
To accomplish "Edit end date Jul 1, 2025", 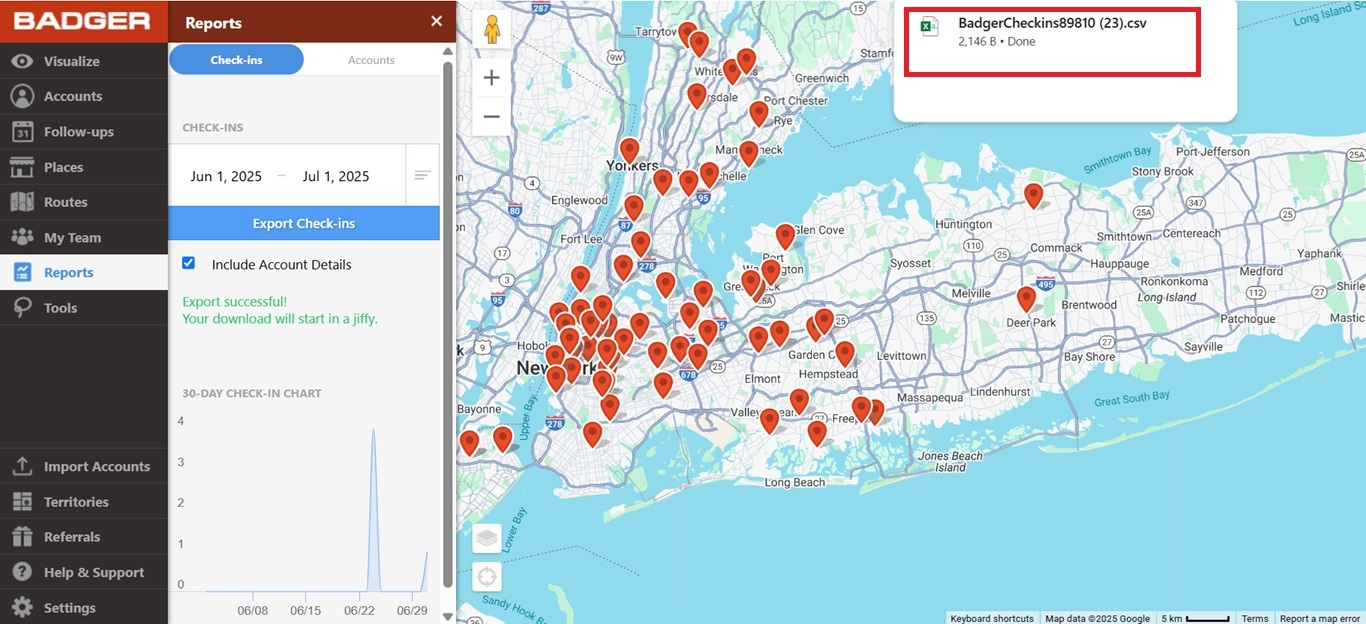I will tap(336, 176).
